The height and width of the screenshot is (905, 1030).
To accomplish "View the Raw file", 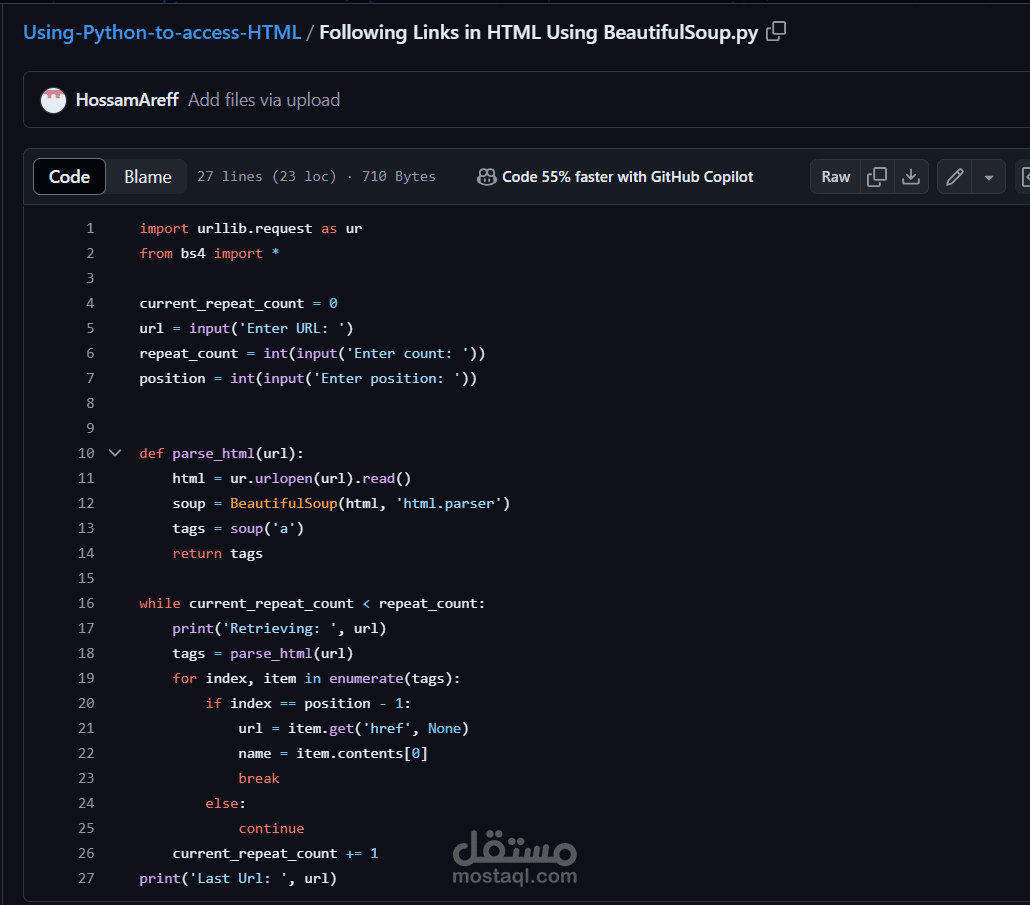I will pos(836,177).
